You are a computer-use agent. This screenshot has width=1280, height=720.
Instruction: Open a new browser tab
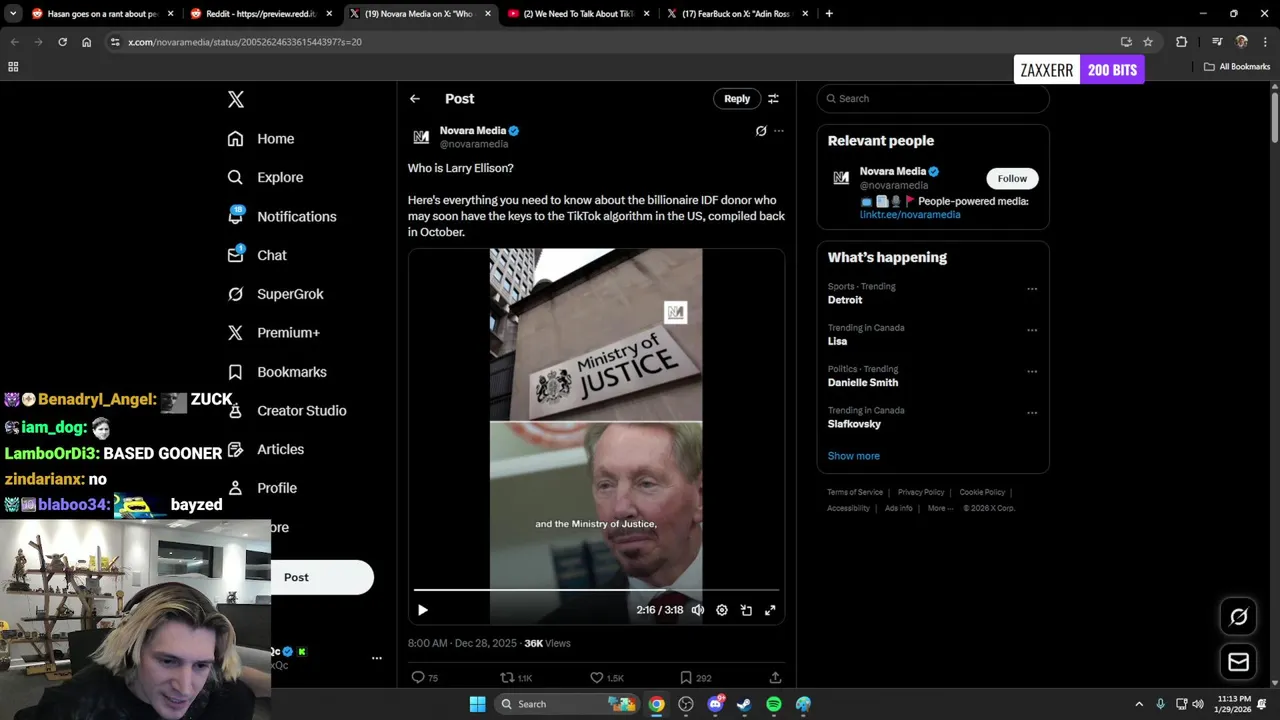tap(829, 14)
